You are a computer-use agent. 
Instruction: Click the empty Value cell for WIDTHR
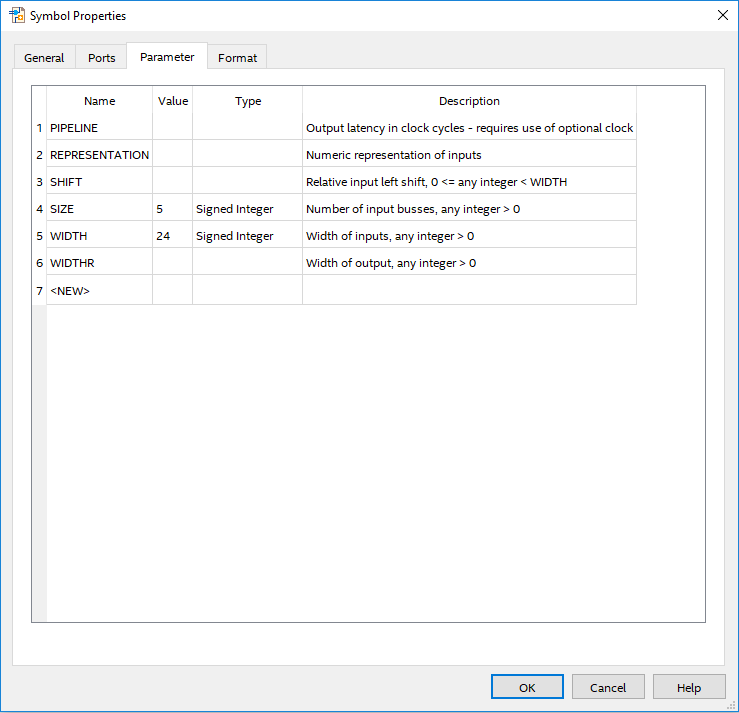[172, 262]
